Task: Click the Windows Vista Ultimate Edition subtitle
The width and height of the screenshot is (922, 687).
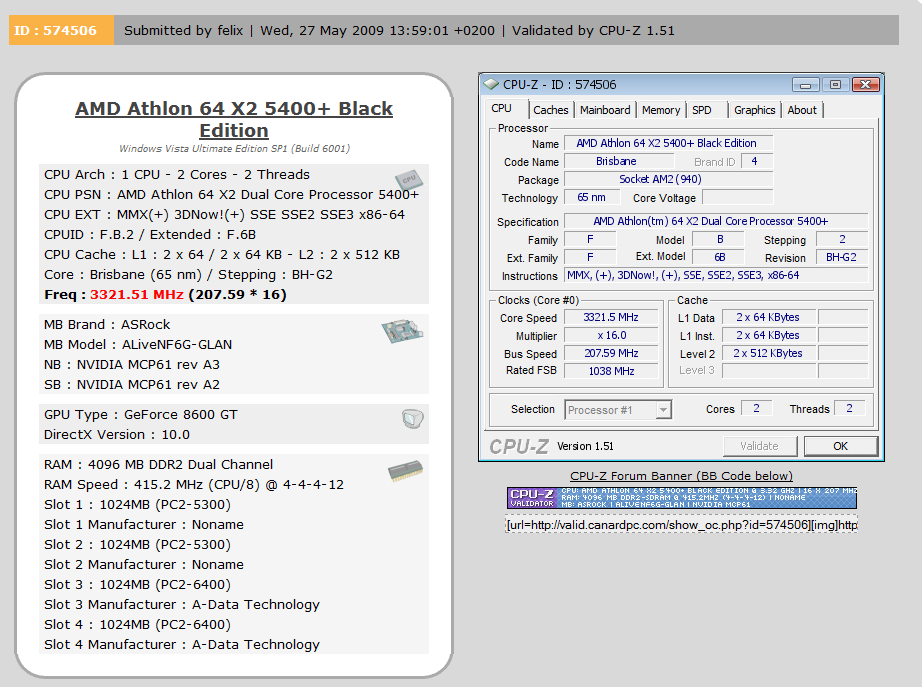Action: pyautogui.click(x=234, y=148)
